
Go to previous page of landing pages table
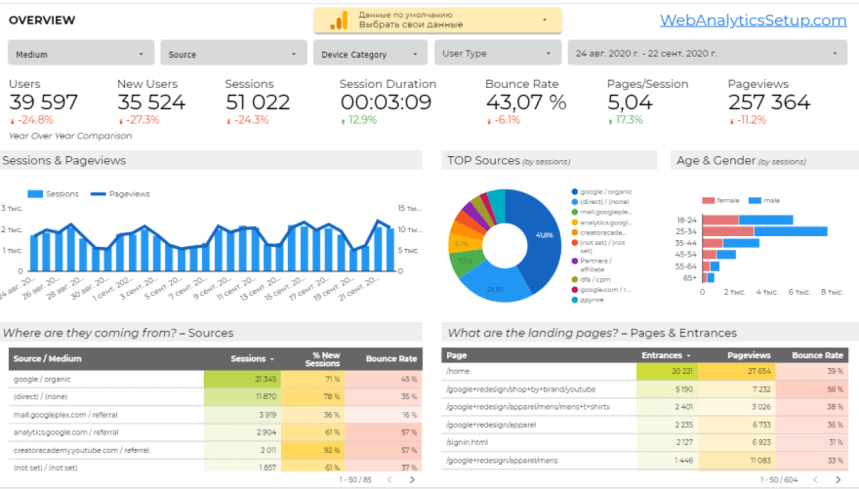click(815, 480)
